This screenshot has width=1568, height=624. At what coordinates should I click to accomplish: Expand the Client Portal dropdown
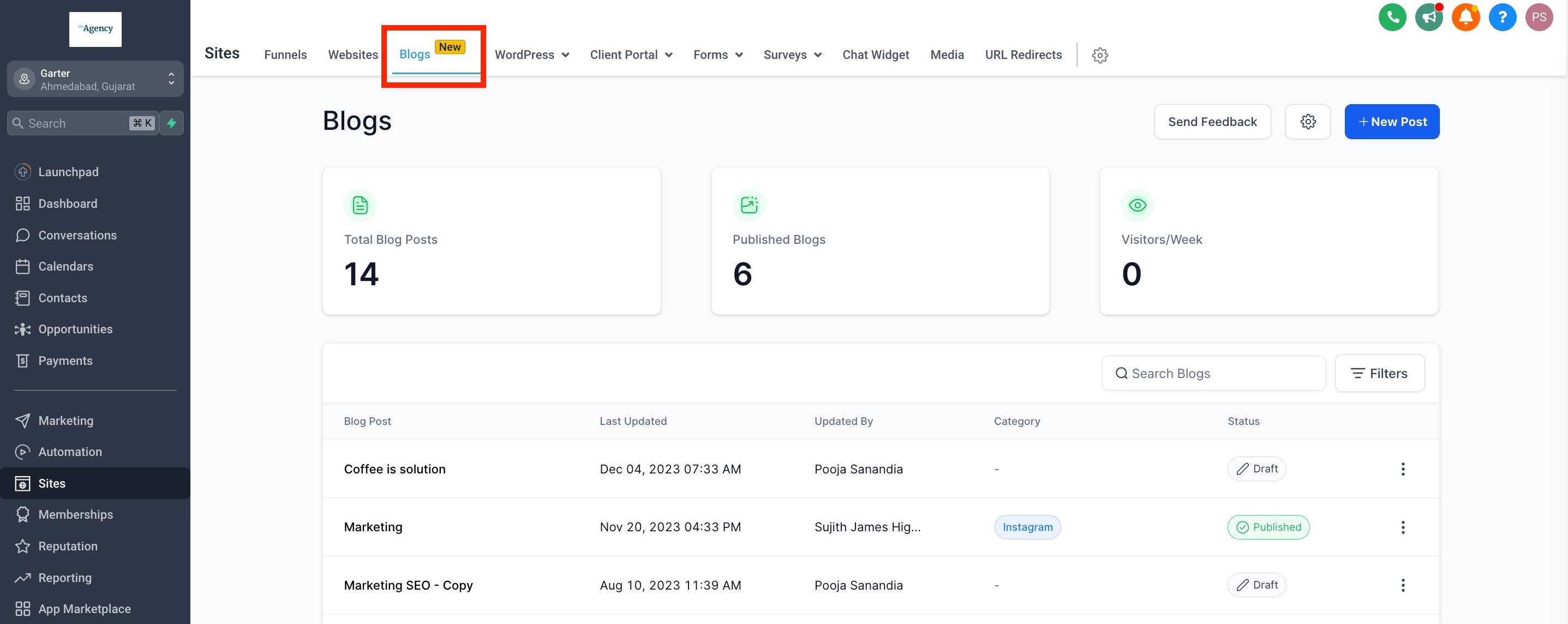tap(631, 55)
